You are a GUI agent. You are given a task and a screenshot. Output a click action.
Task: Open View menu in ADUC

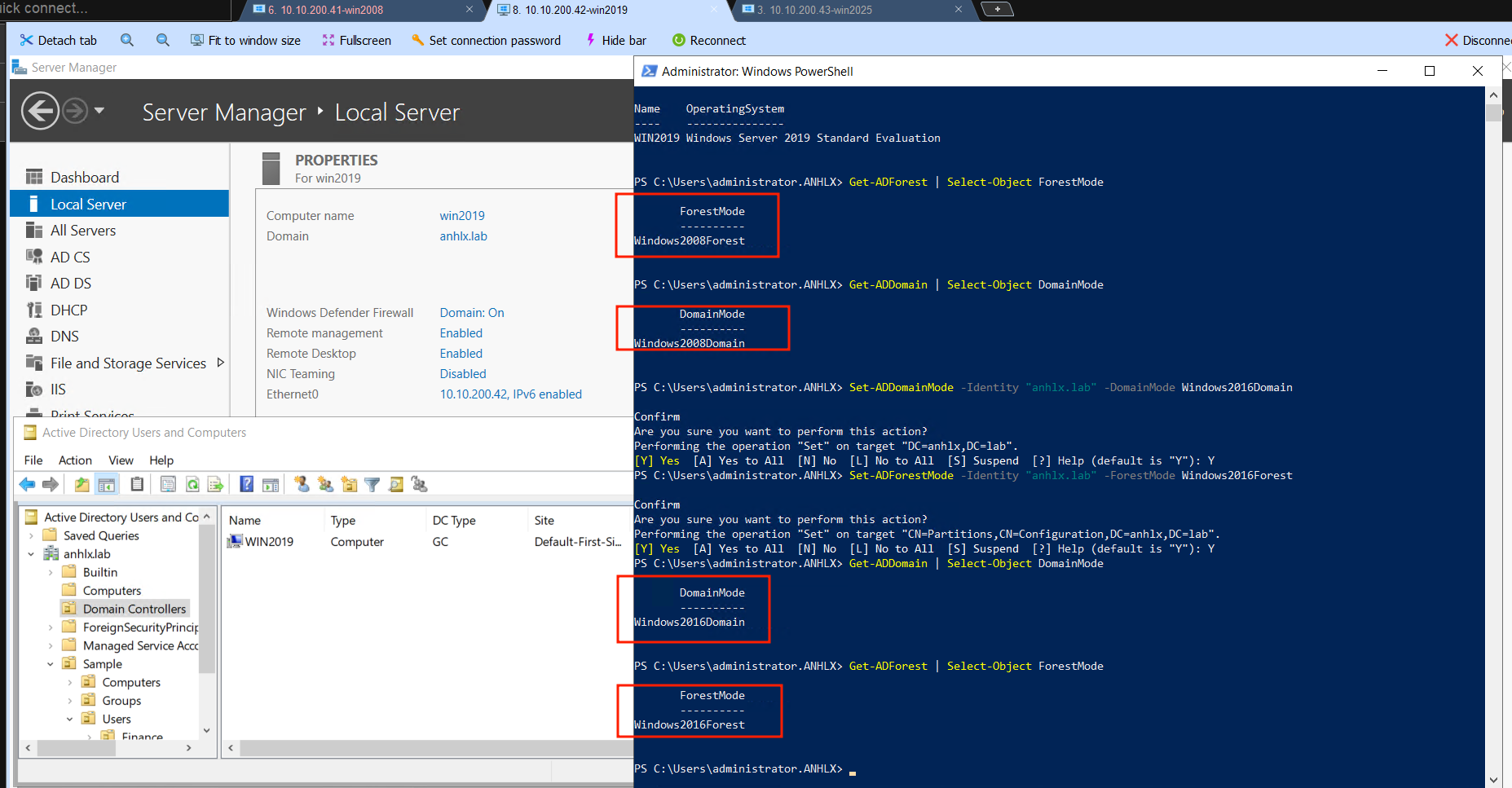(121, 460)
